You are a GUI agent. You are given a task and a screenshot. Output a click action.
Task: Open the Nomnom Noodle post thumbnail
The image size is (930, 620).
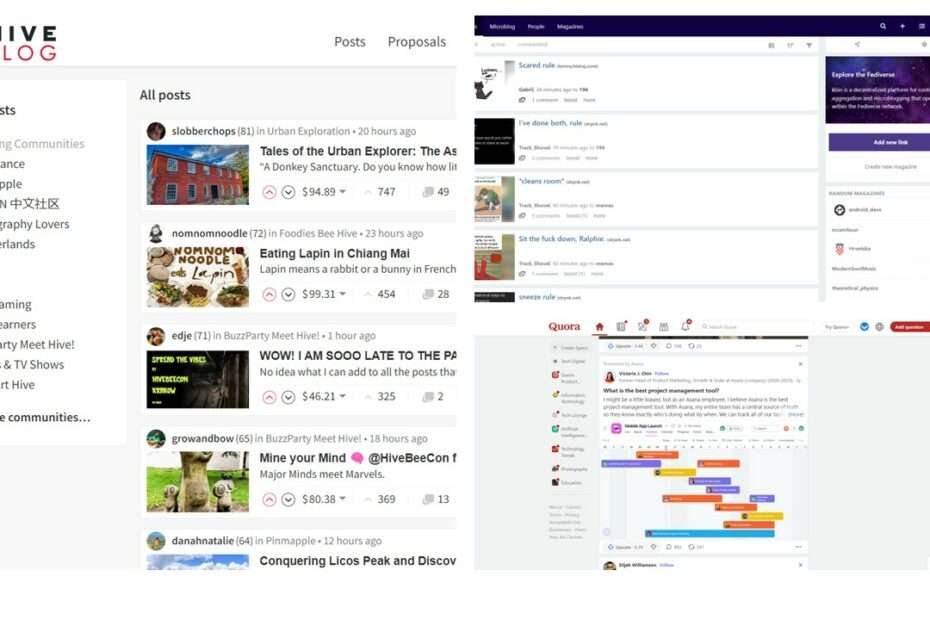click(x=198, y=277)
